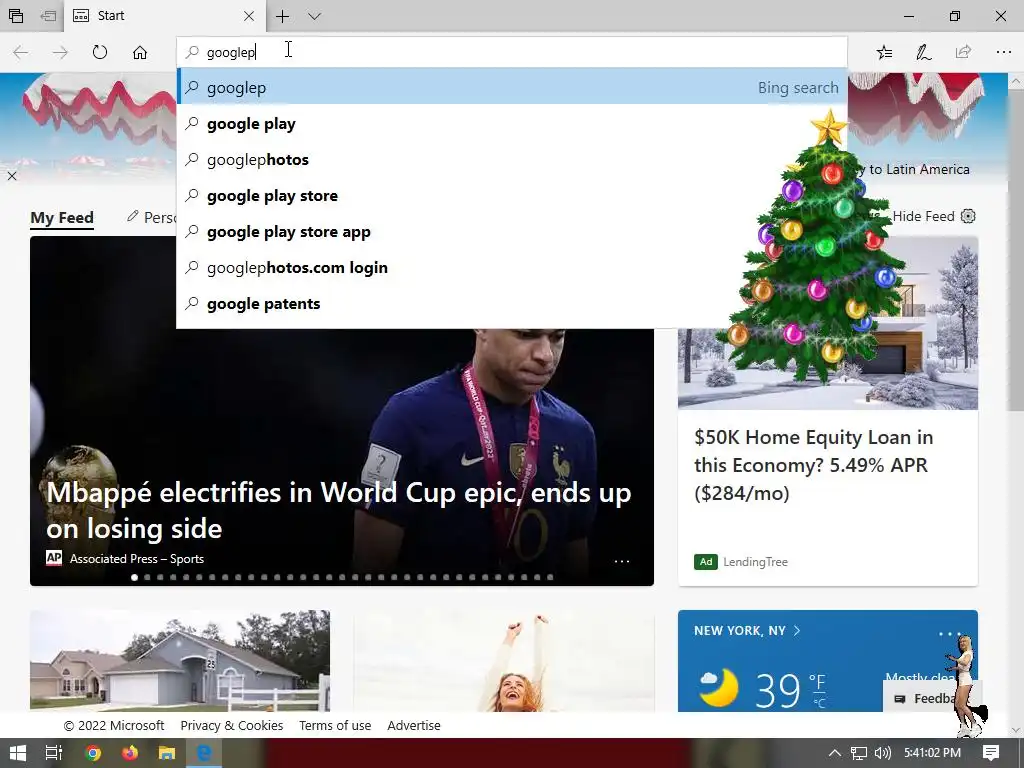Viewport: 1024px width, 768px height.
Task: Switch to the My Feed tab
Action: 62,217
